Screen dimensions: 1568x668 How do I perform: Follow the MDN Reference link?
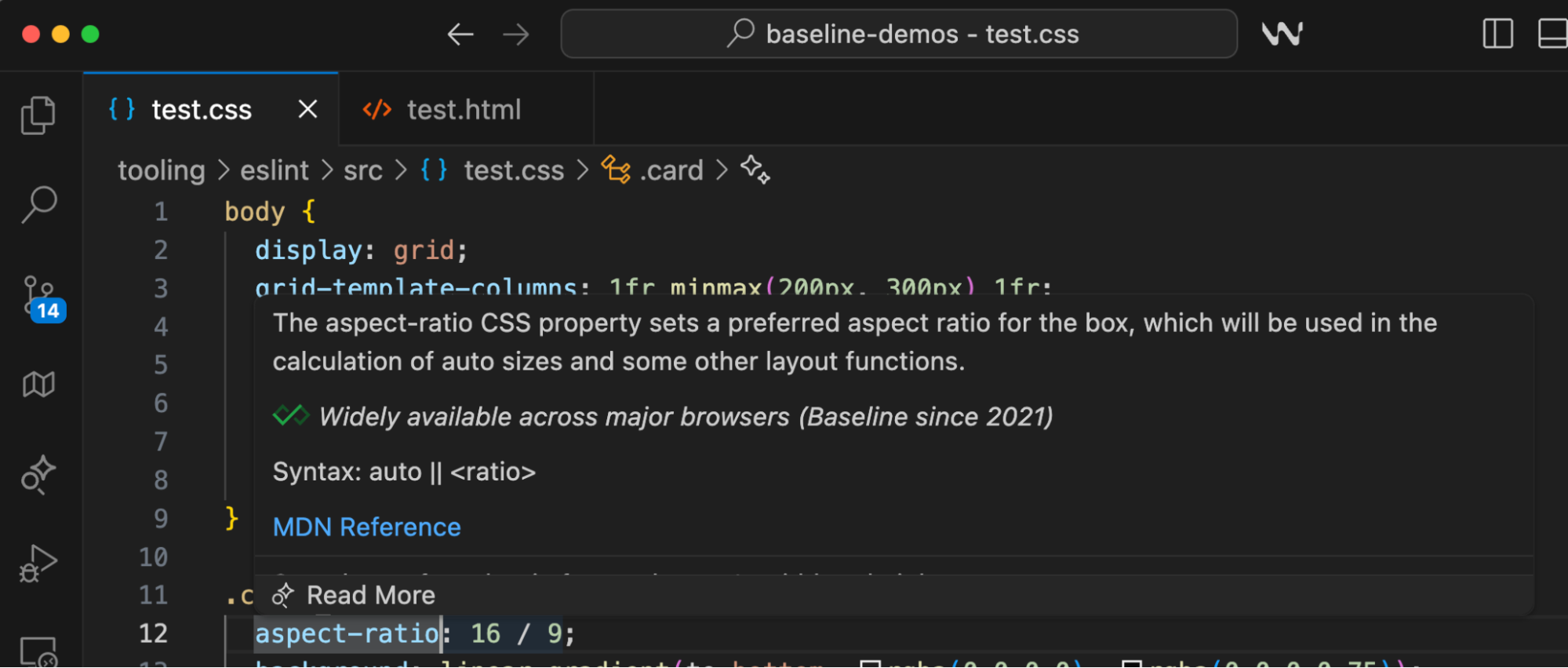click(x=366, y=527)
